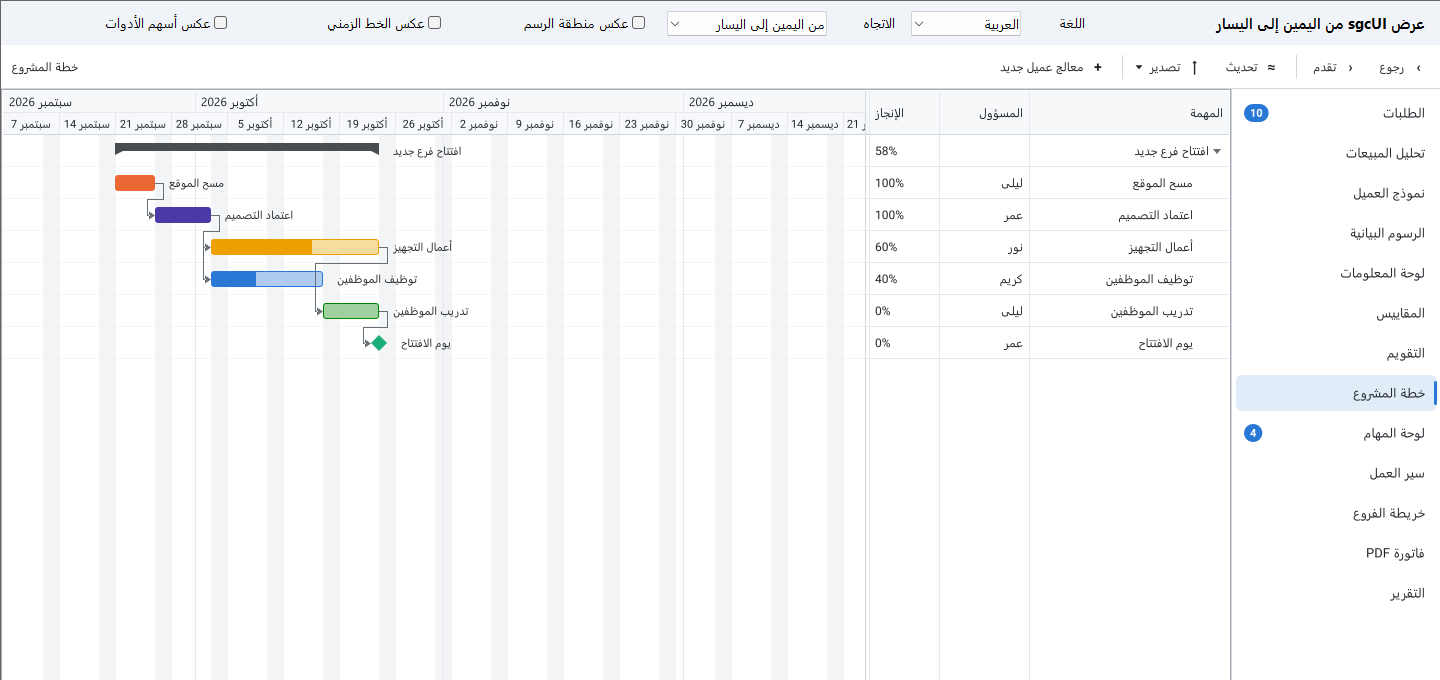Select خطة المشروع sidebar item
Image resolution: width=1440 pixels, height=680 pixels.
(x=1335, y=393)
